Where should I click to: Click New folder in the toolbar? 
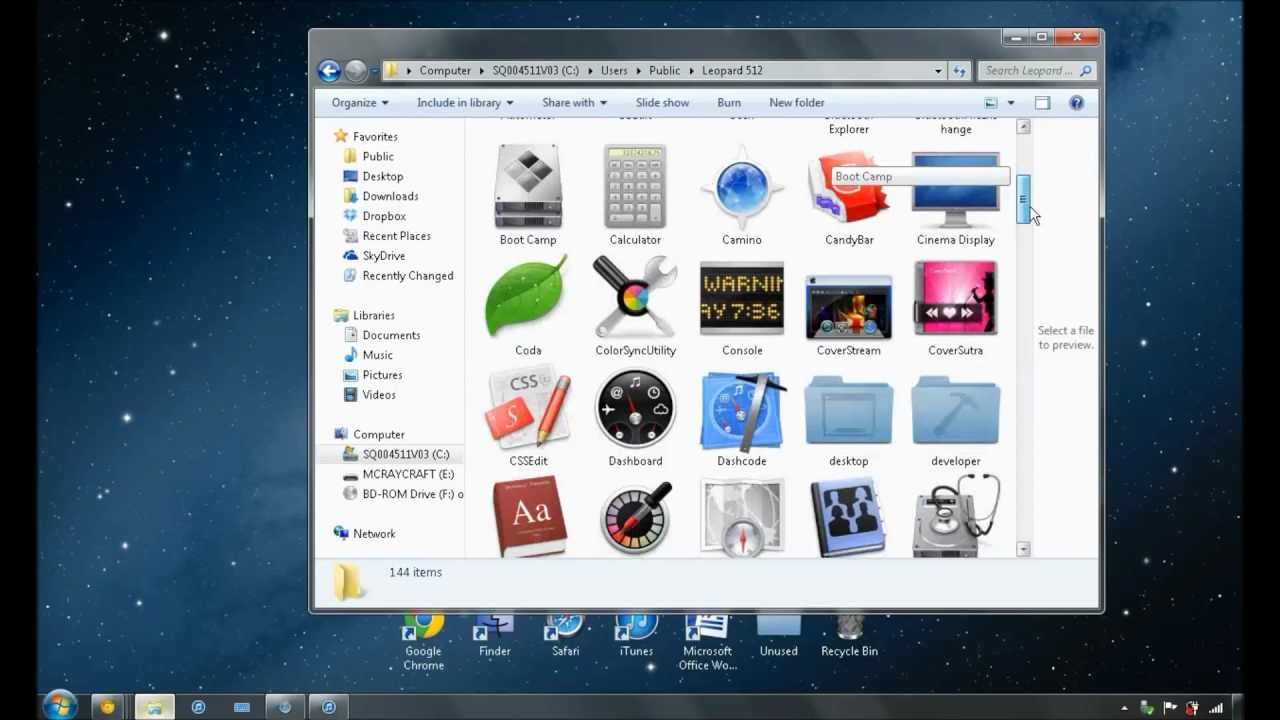pyautogui.click(x=797, y=102)
